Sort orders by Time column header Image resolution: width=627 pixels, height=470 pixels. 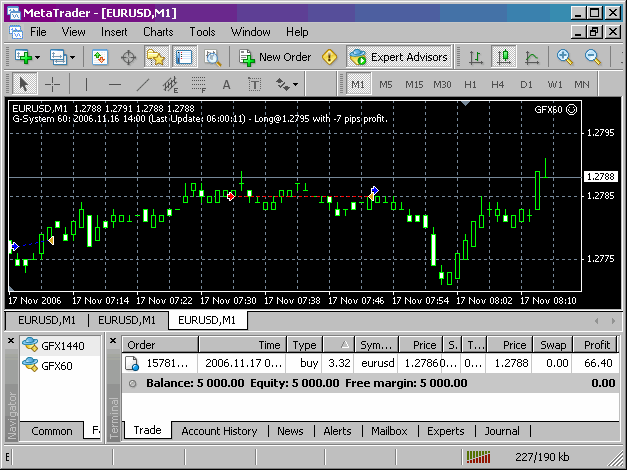pyautogui.click(x=243, y=345)
